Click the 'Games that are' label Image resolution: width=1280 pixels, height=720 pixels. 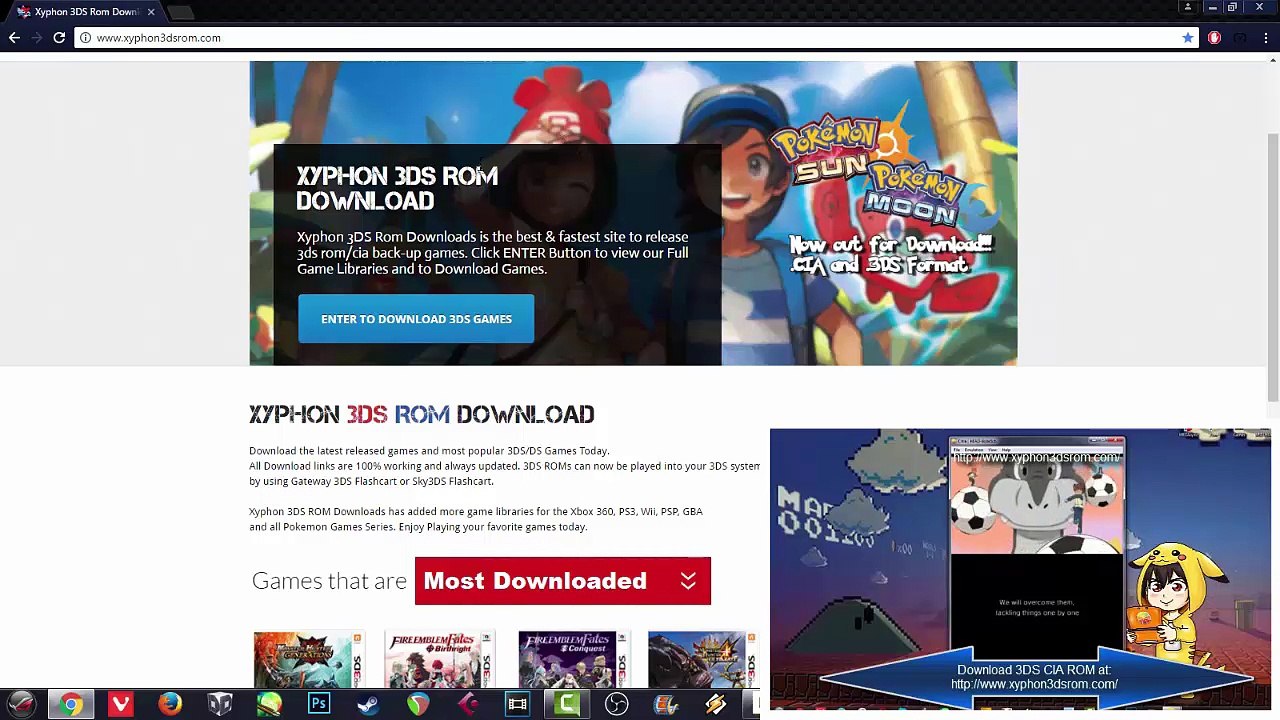[x=329, y=581]
